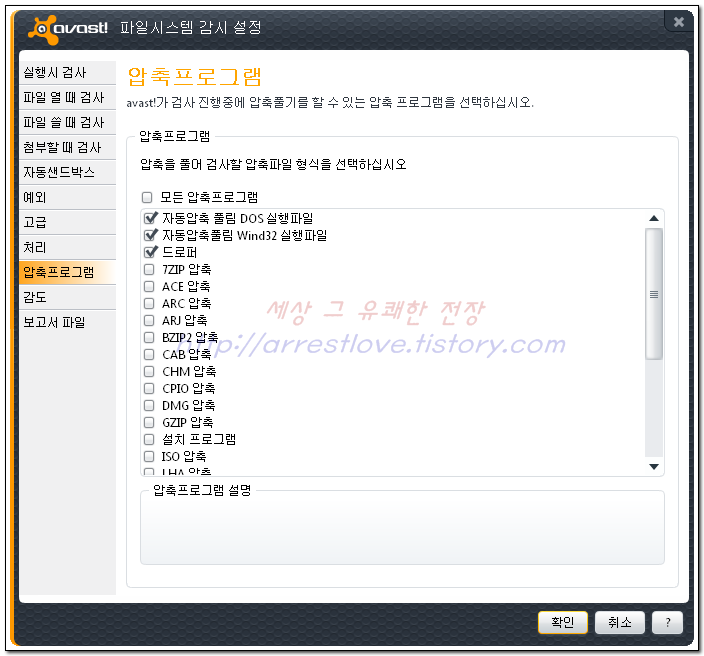This screenshot has height=656, width=704.
Task: Cancel changes with the 취소 button
Action: [x=620, y=622]
